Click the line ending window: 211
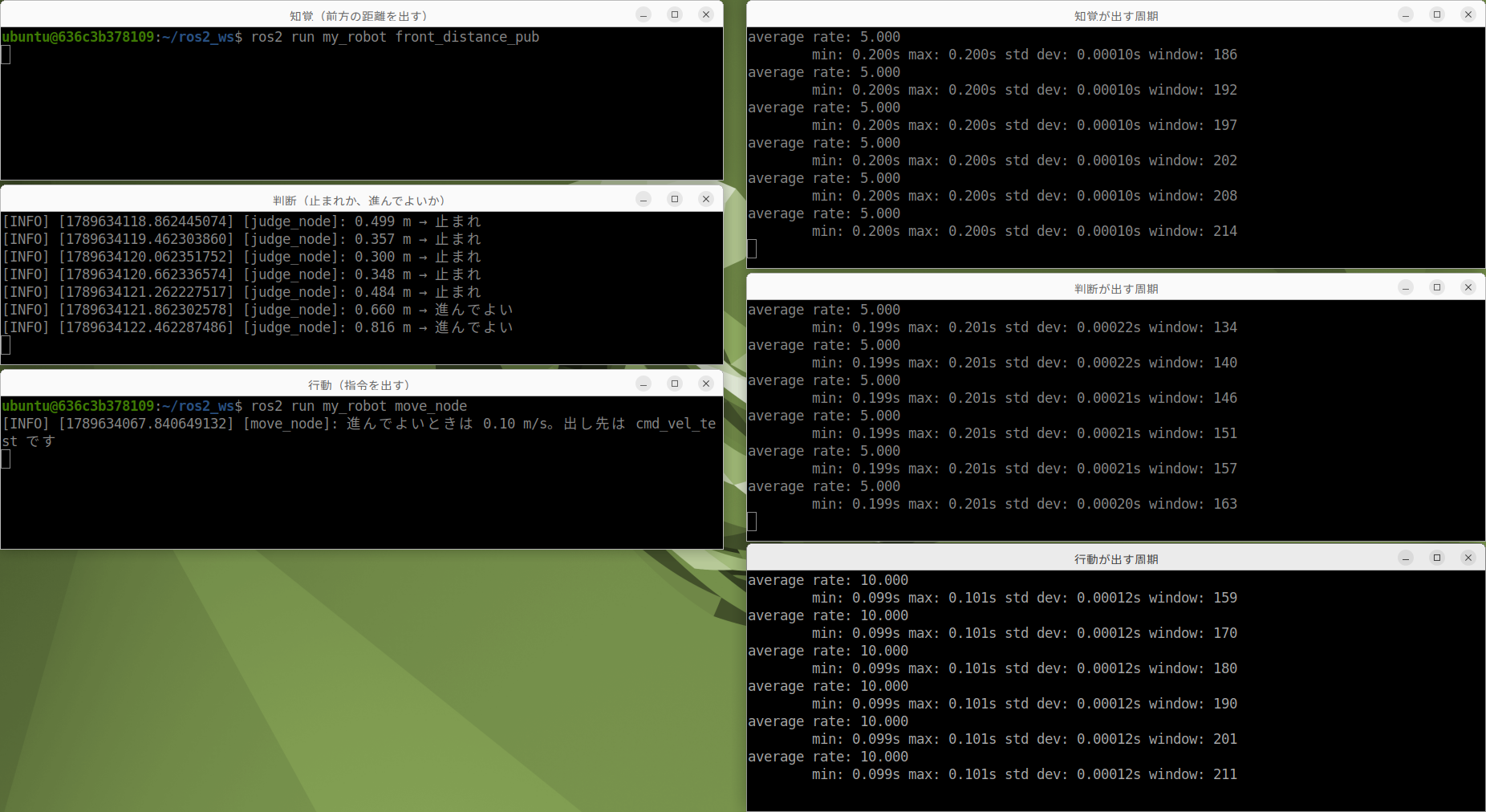 [x=1025, y=774]
